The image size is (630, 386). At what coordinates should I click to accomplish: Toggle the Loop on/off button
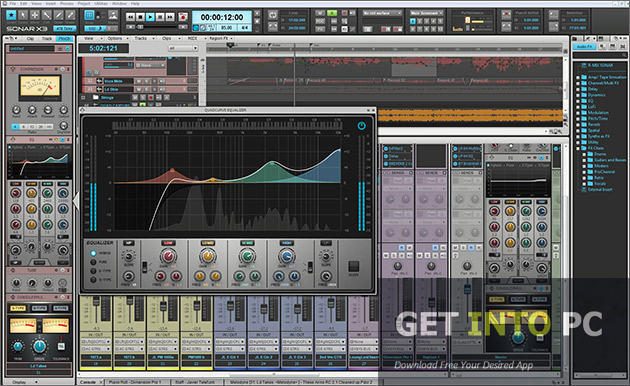click(272, 15)
